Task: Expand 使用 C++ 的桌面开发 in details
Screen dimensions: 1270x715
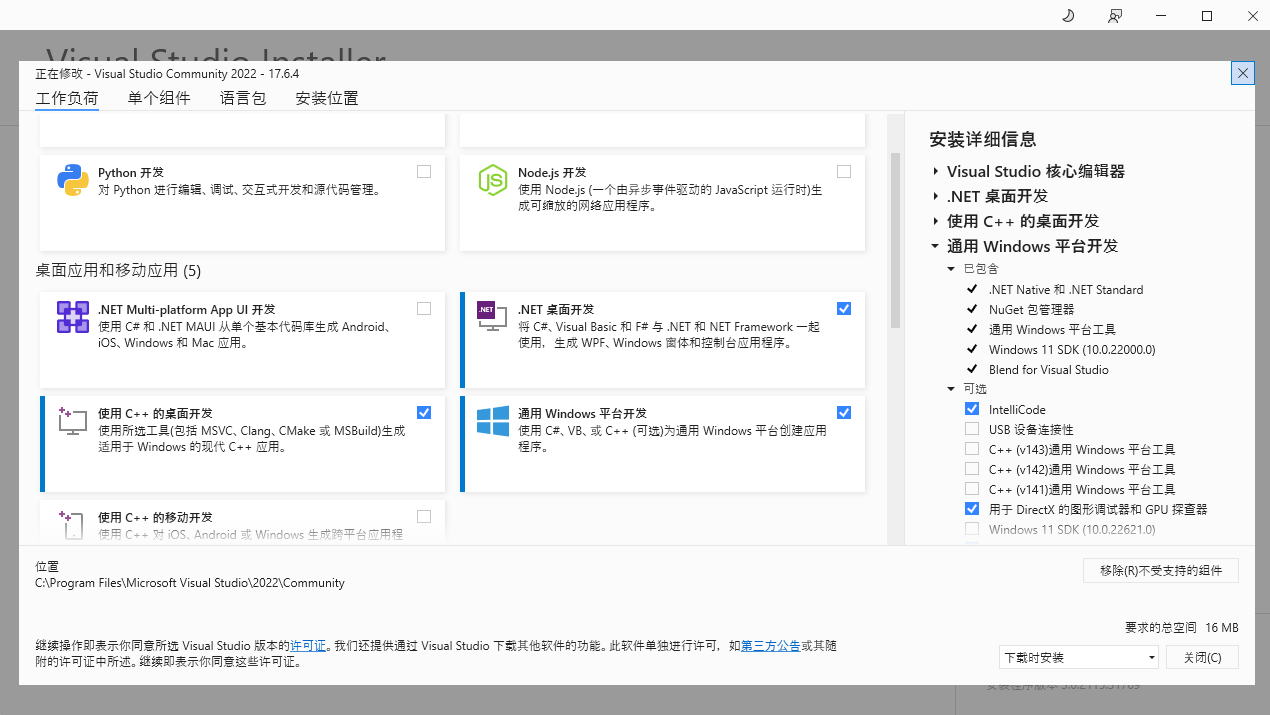Action: tap(935, 222)
